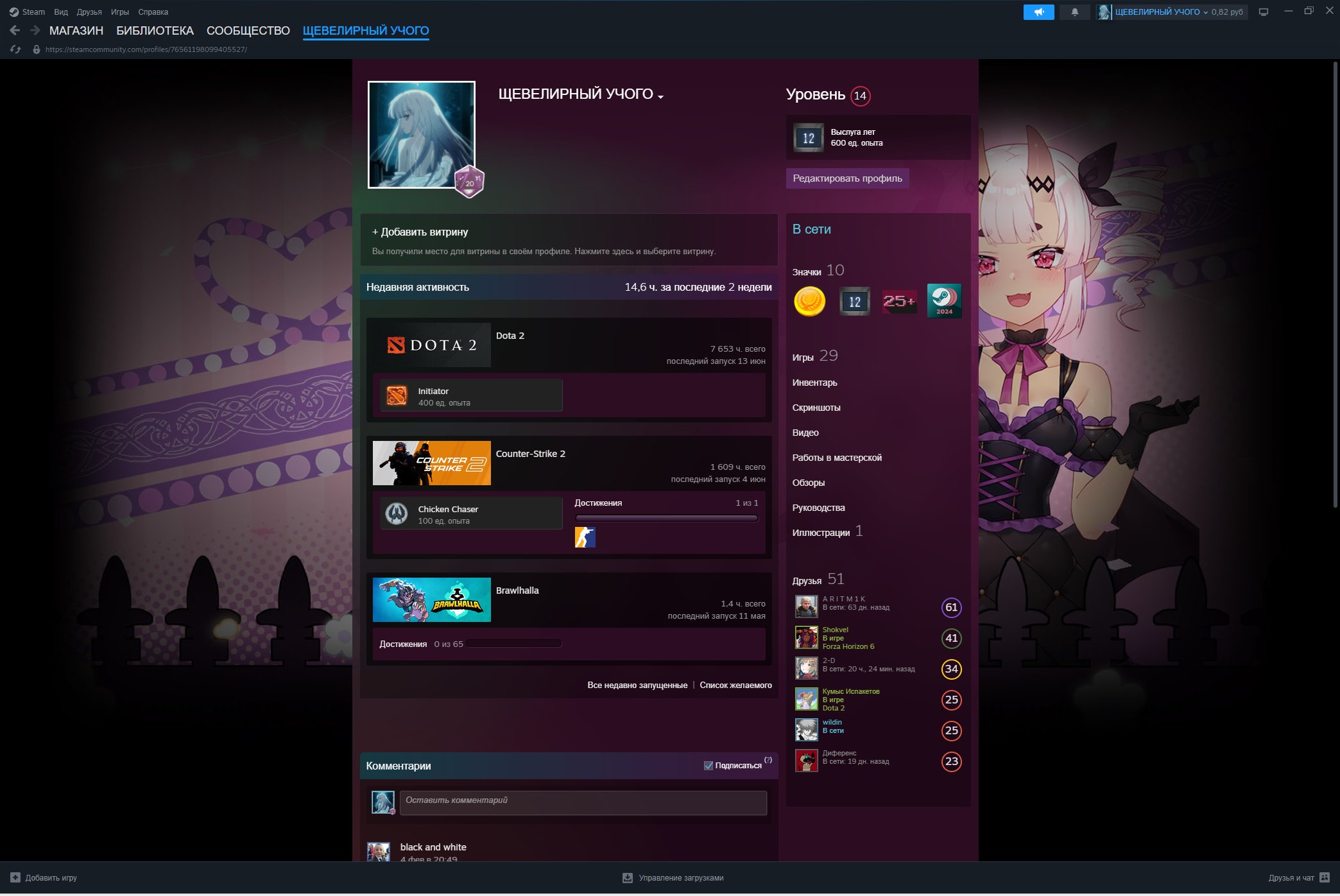Viewport: 1340px width, 896px height.
Task: Click the black and white commenter avatar
Action: coord(379,852)
